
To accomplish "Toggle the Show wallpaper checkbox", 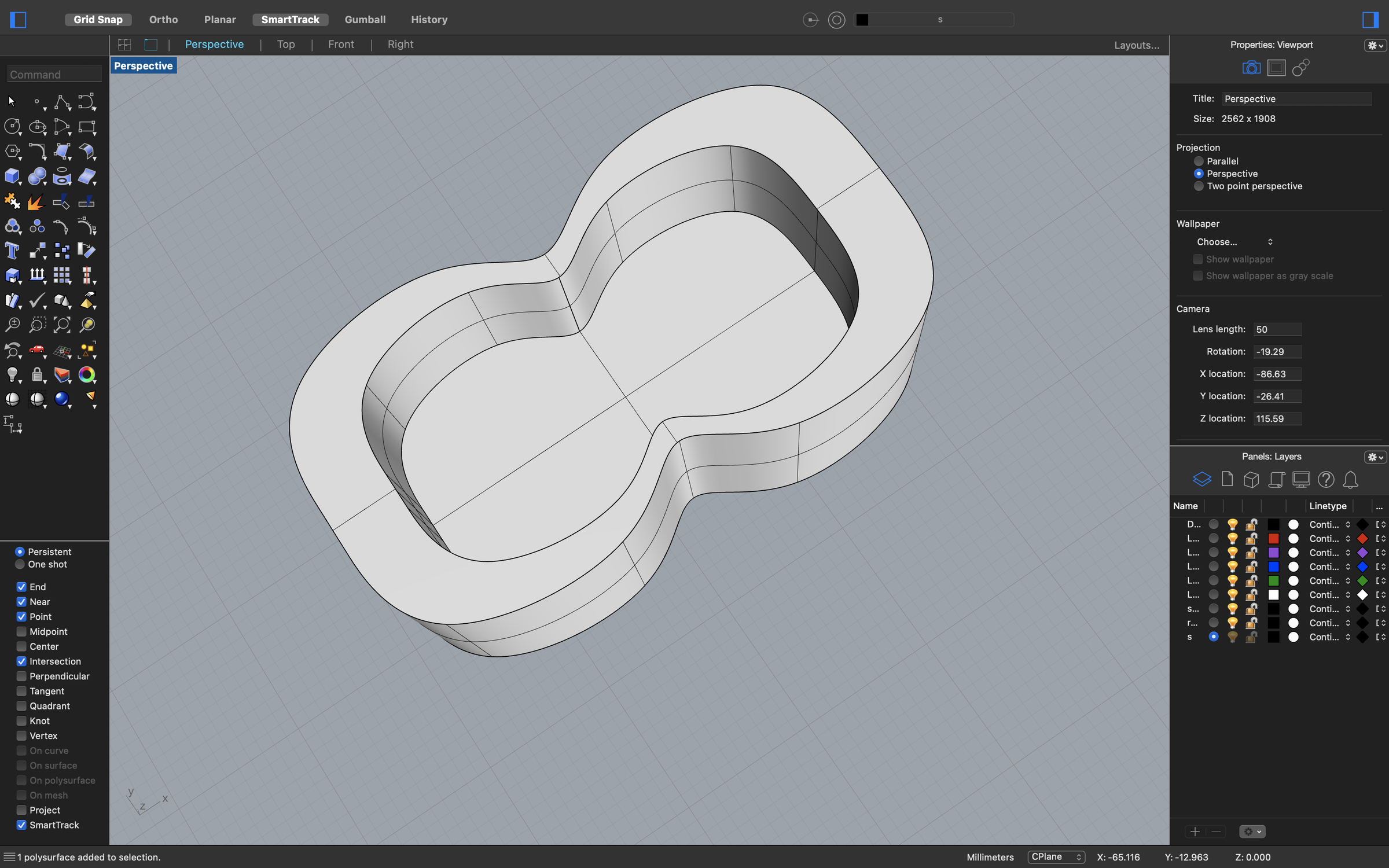I will click(1198, 259).
